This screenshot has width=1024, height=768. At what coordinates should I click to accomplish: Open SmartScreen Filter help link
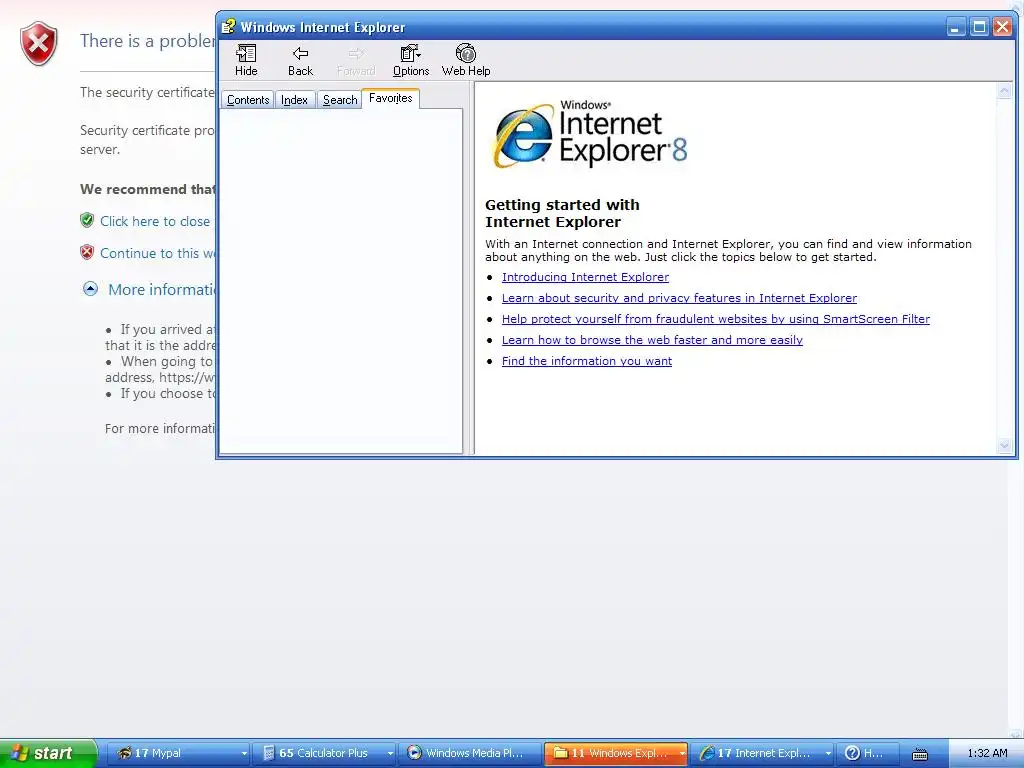click(x=716, y=319)
